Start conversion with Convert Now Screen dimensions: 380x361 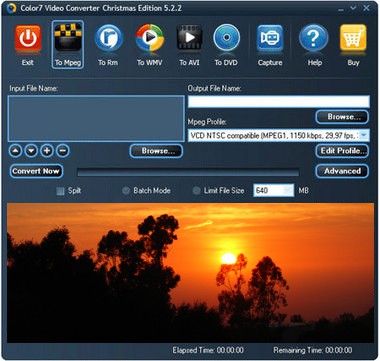[36, 171]
